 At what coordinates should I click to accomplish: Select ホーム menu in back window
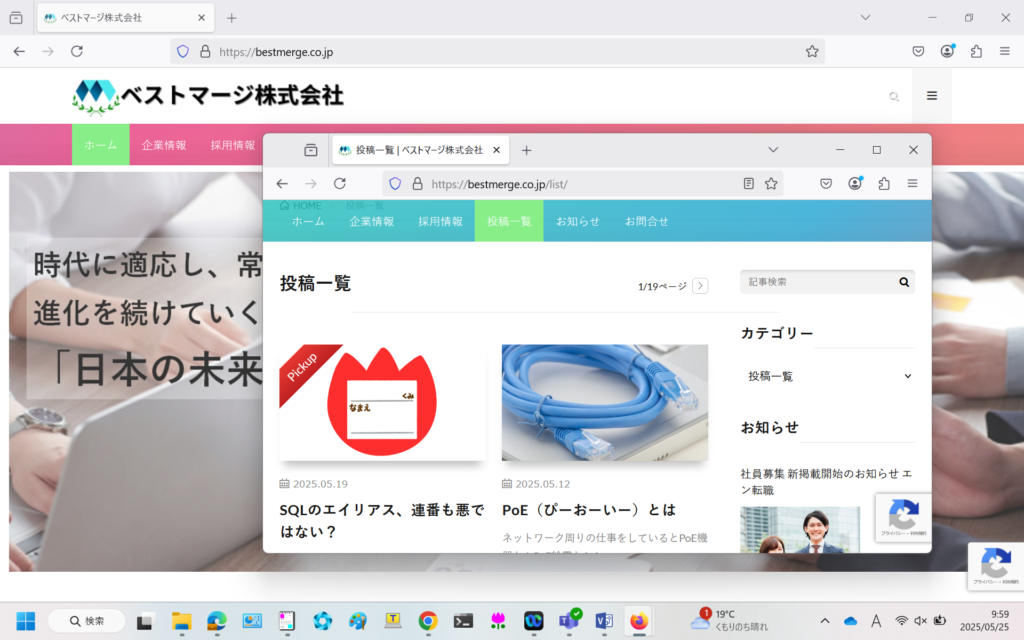[101, 145]
